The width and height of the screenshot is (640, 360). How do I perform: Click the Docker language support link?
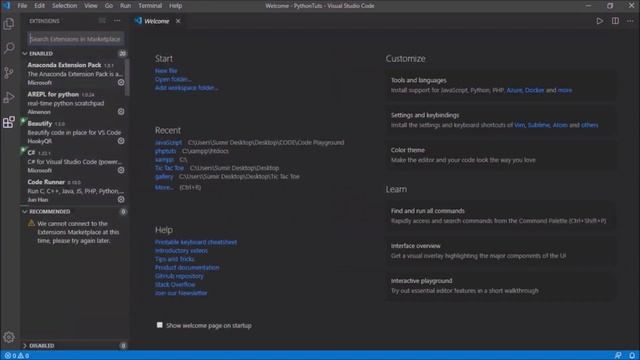click(535, 90)
